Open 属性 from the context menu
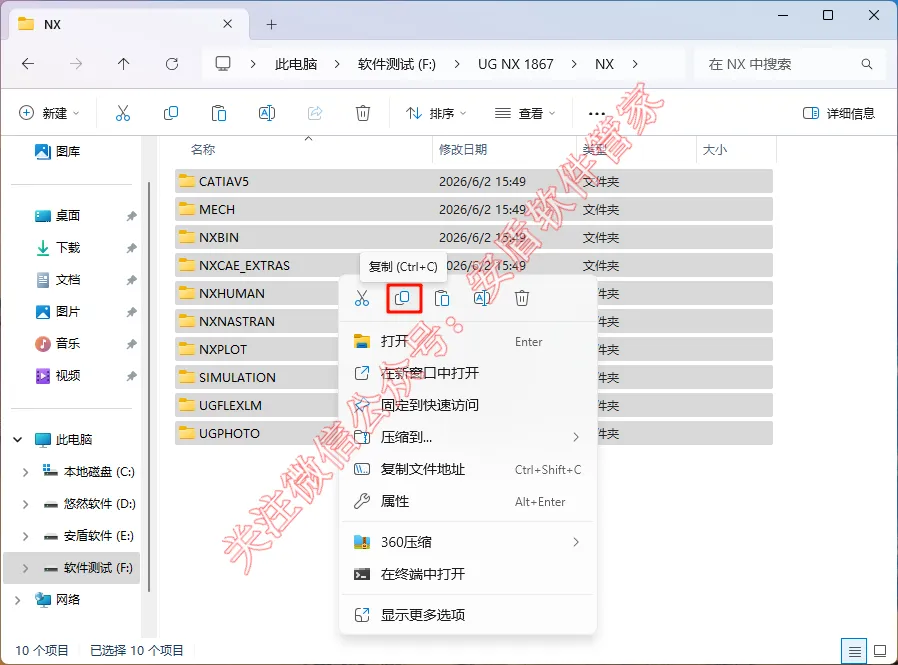The height and width of the screenshot is (665, 898). pyautogui.click(x=467, y=502)
